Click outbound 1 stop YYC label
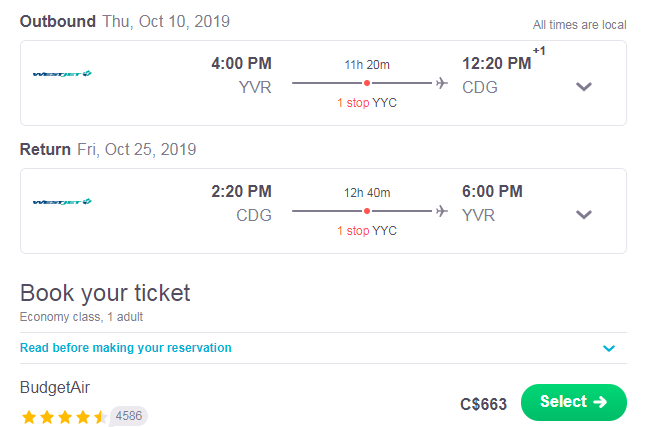657x427 pixels. 367,103
